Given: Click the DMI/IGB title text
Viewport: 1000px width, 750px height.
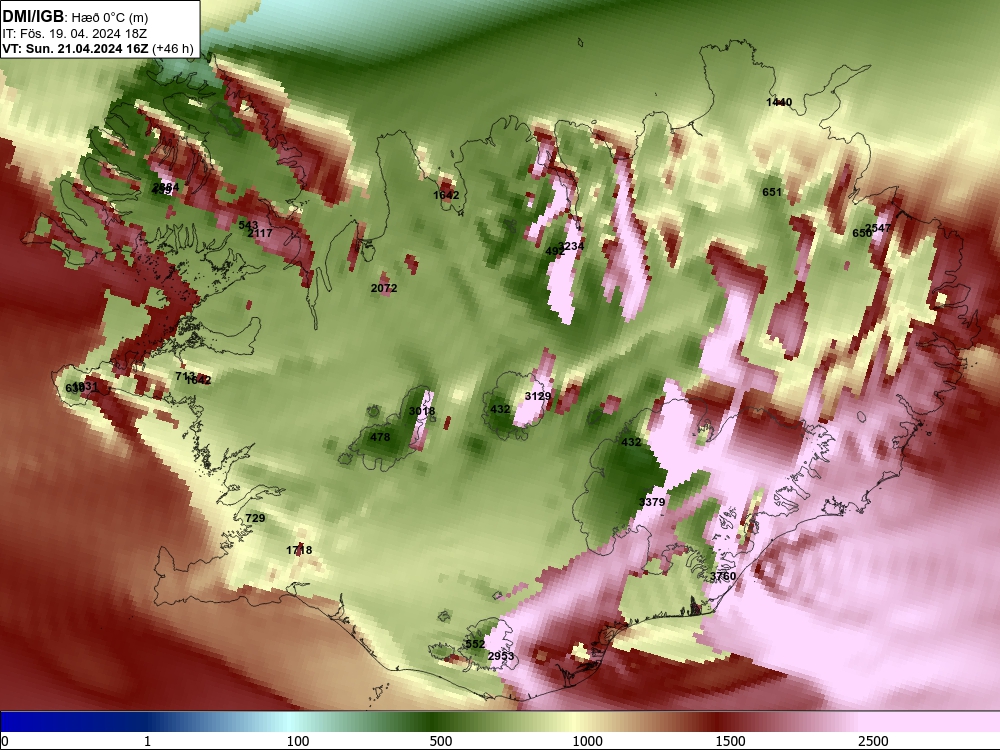Looking at the screenshot, I should [33, 17].
